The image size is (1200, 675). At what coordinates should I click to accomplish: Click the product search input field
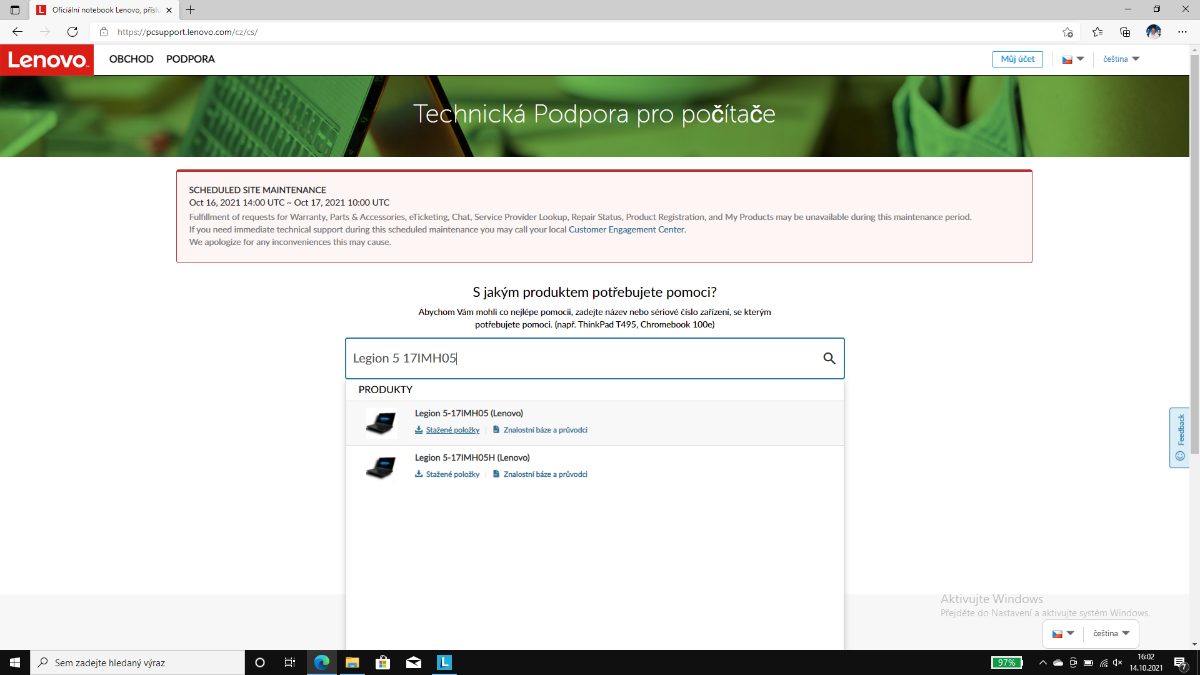(580, 359)
